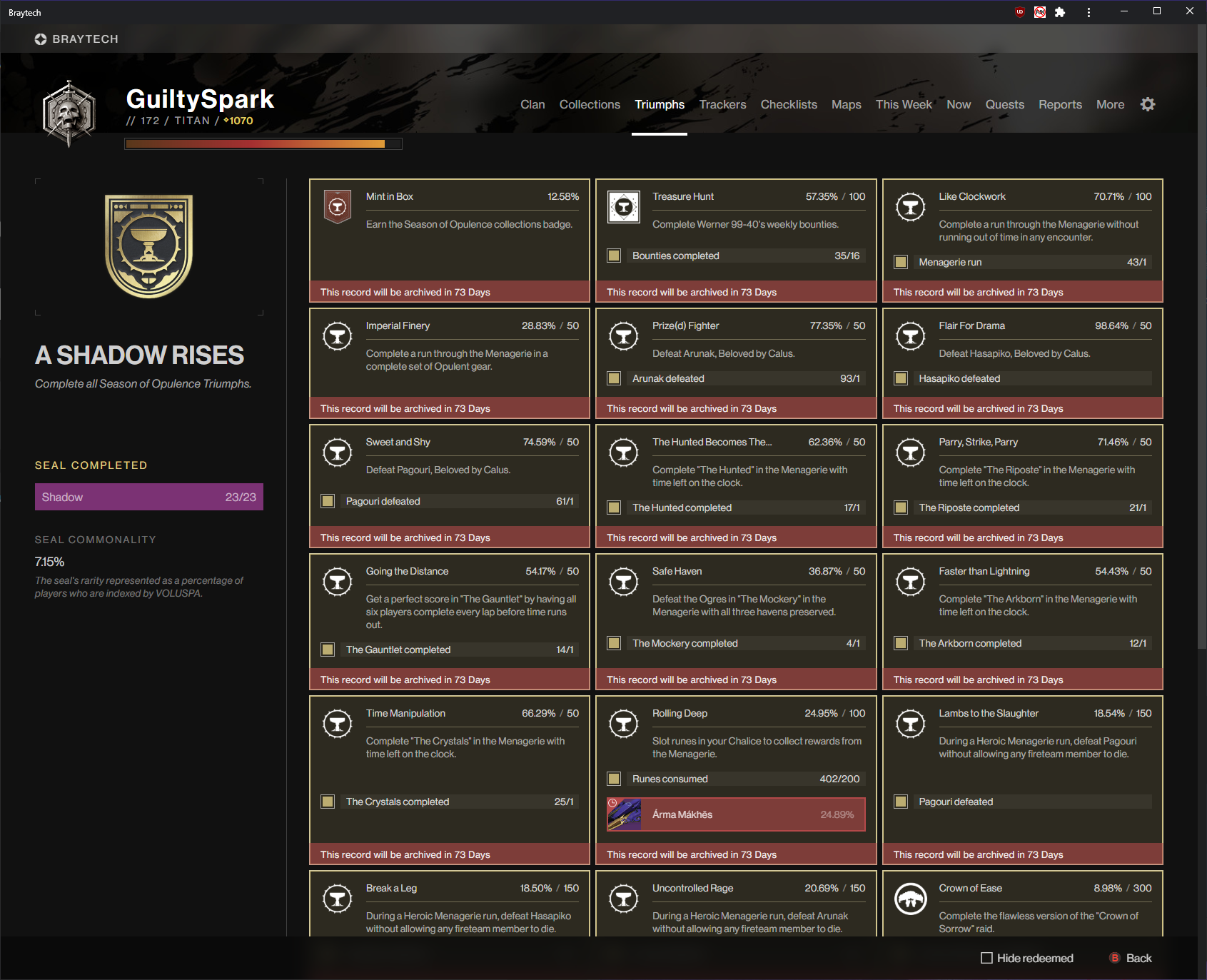Click the Menagerie run objective checkbox
The width and height of the screenshot is (1207, 980).
click(x=901, y=262)
